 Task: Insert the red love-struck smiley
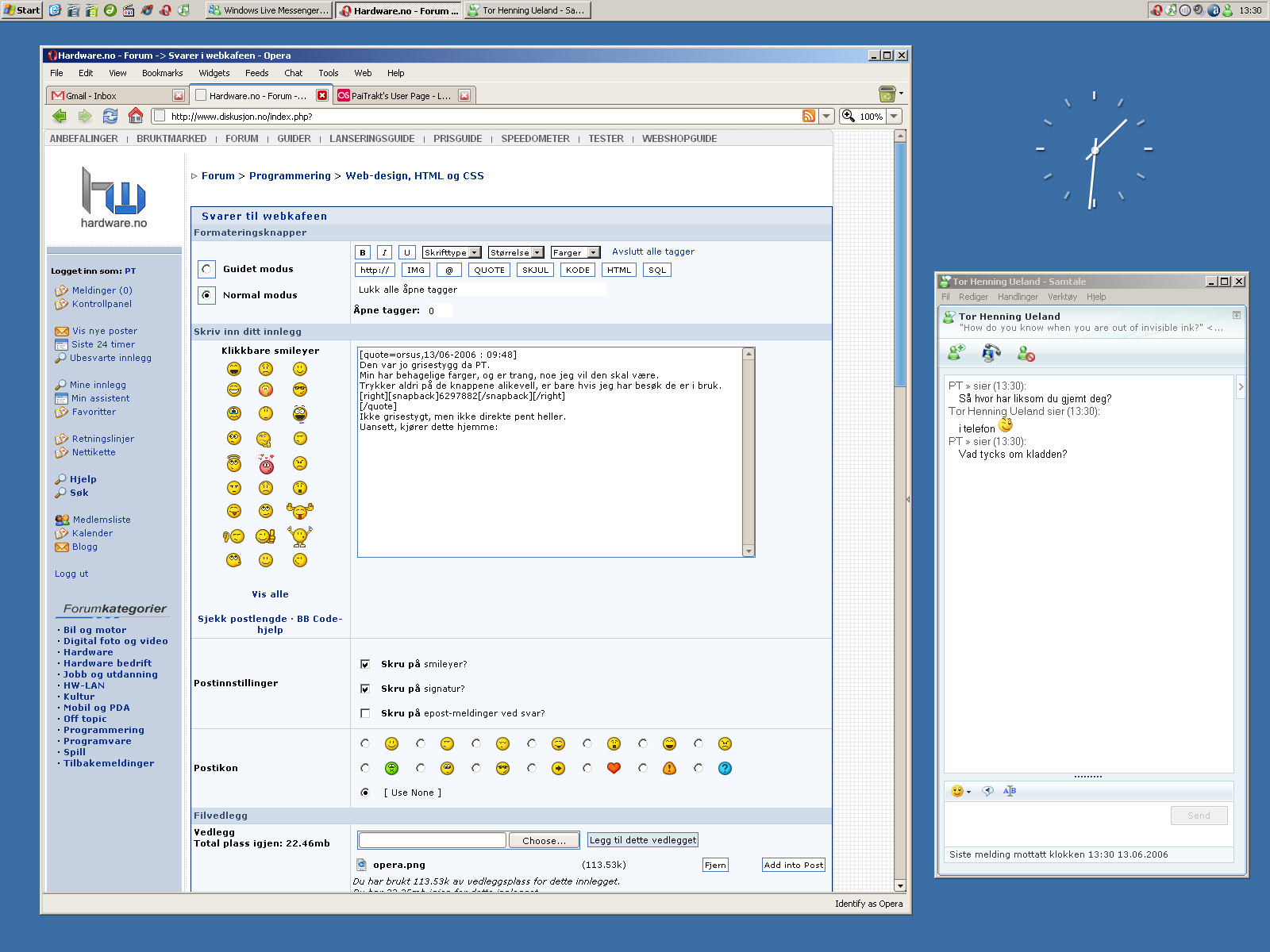266,463
